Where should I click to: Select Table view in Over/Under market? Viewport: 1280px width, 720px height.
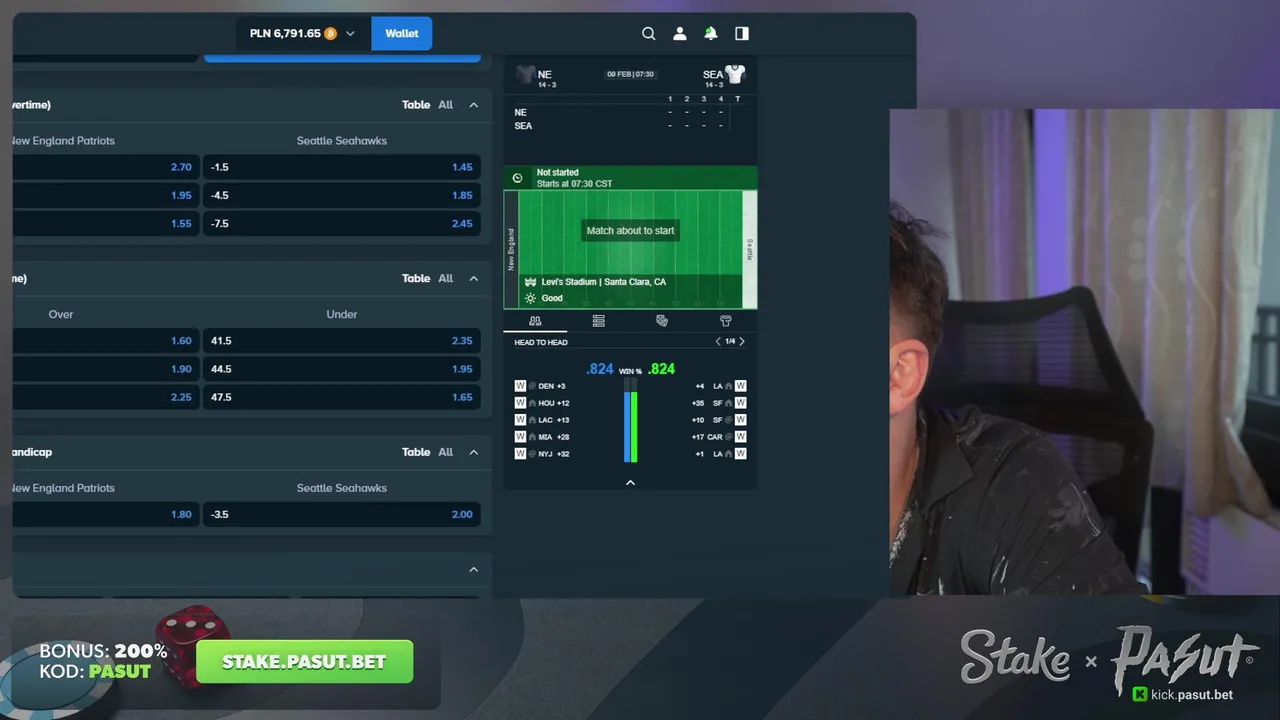[x=416, y=279]
